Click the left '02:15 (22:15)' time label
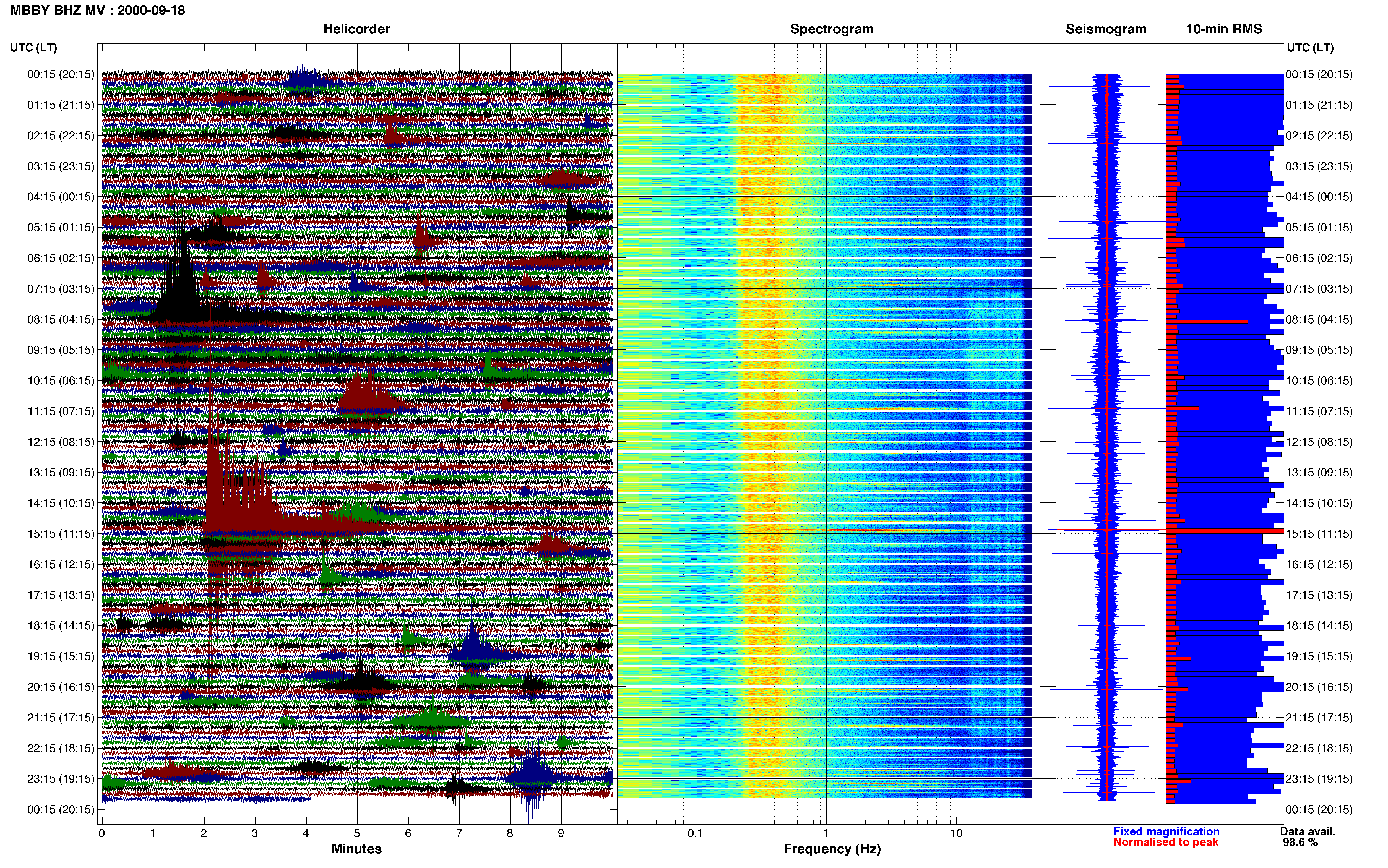Viewport: 1388px width, 868px height. pos(61,135)
